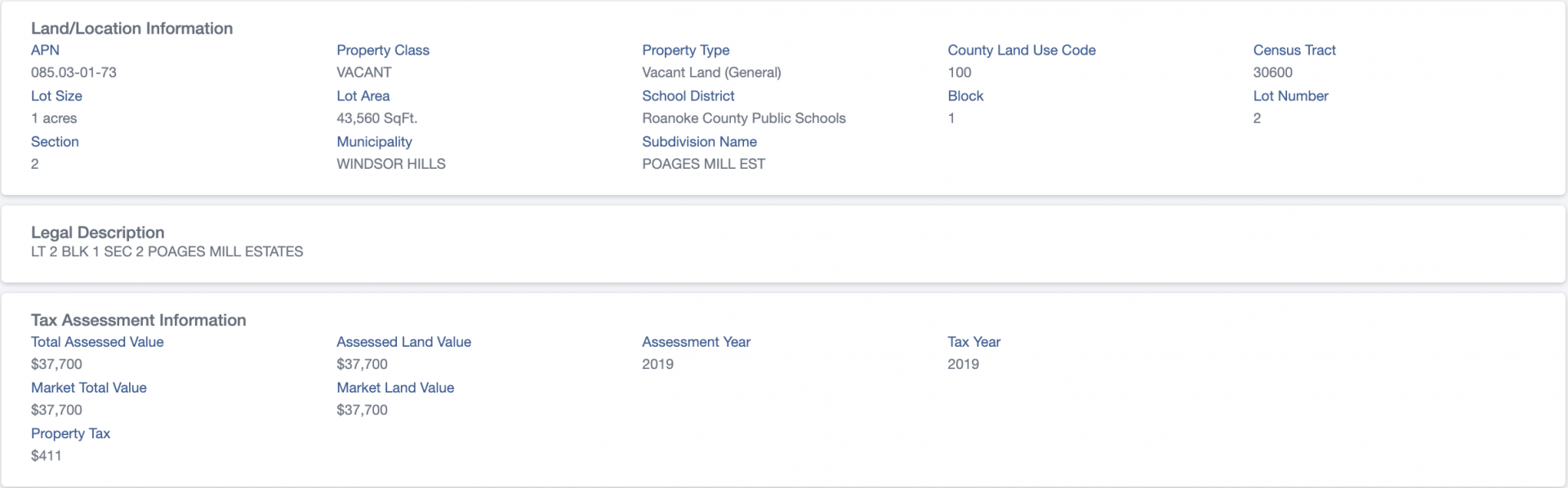
Task: Click the Assessed Land Value label
Action: click(x=403, y=342)
